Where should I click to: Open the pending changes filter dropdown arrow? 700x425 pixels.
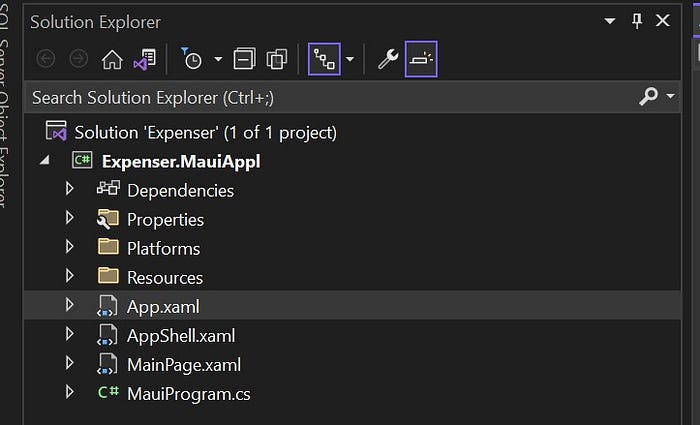(x=218, y=59)
